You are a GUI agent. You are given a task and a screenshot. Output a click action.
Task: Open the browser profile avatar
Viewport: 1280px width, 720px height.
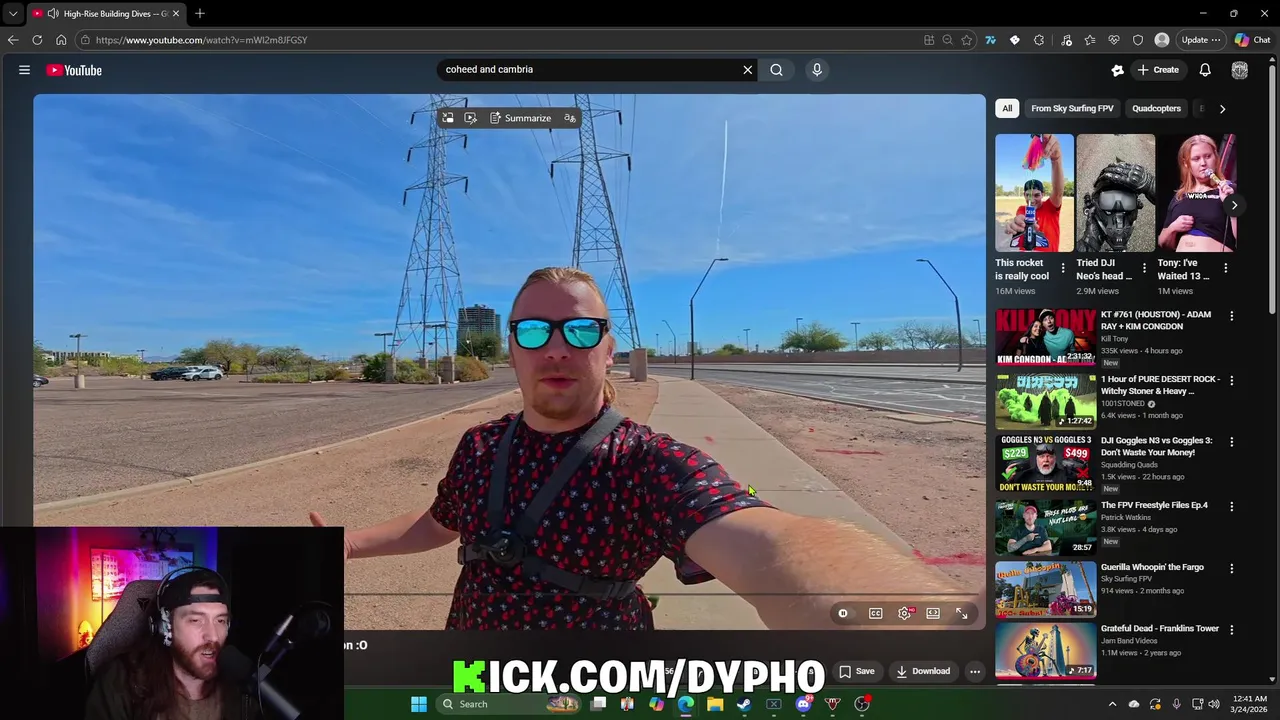[x=1162, y=40]
